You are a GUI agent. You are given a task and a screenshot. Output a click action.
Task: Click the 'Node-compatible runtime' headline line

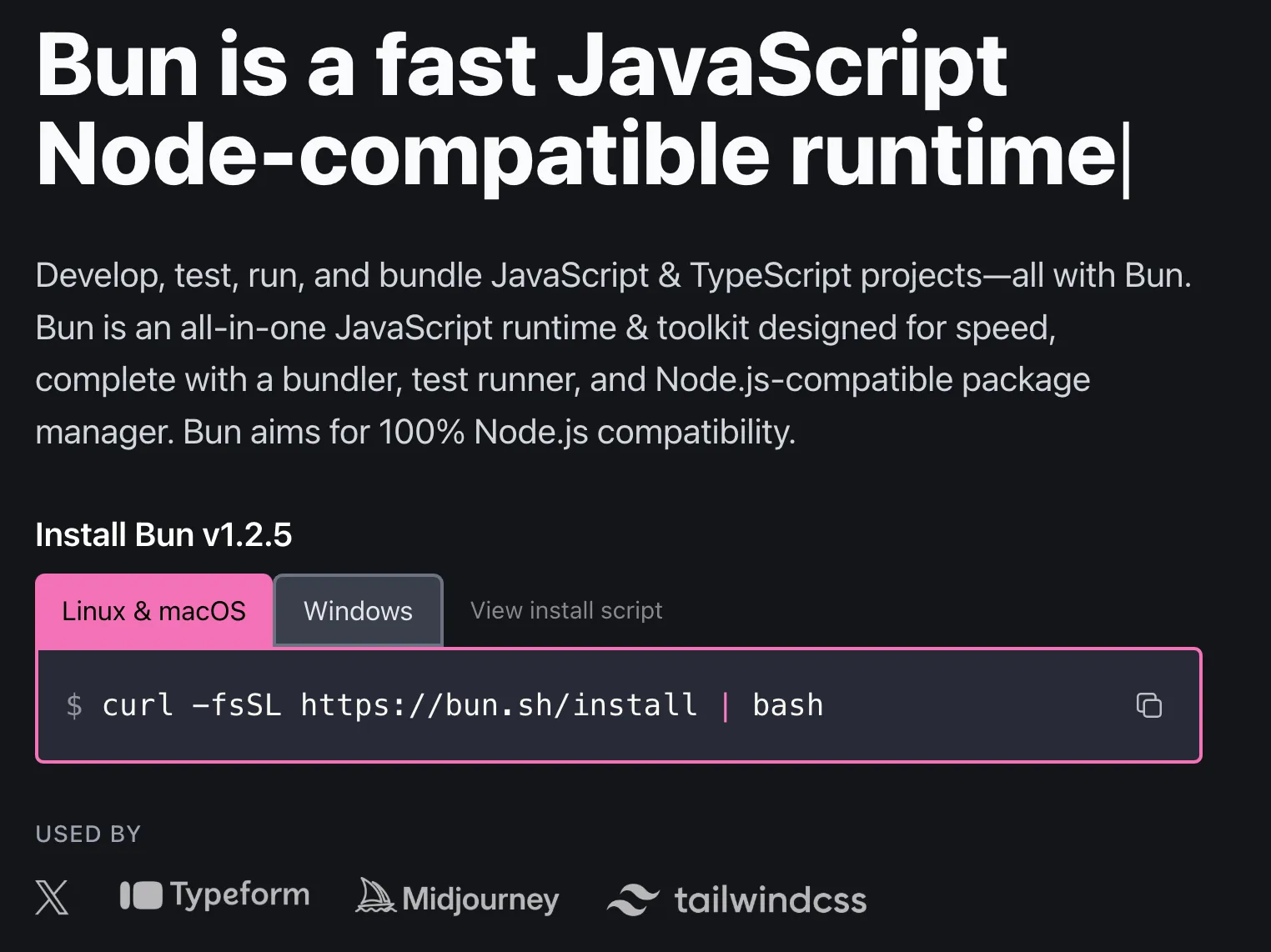[x=575, y=155]
